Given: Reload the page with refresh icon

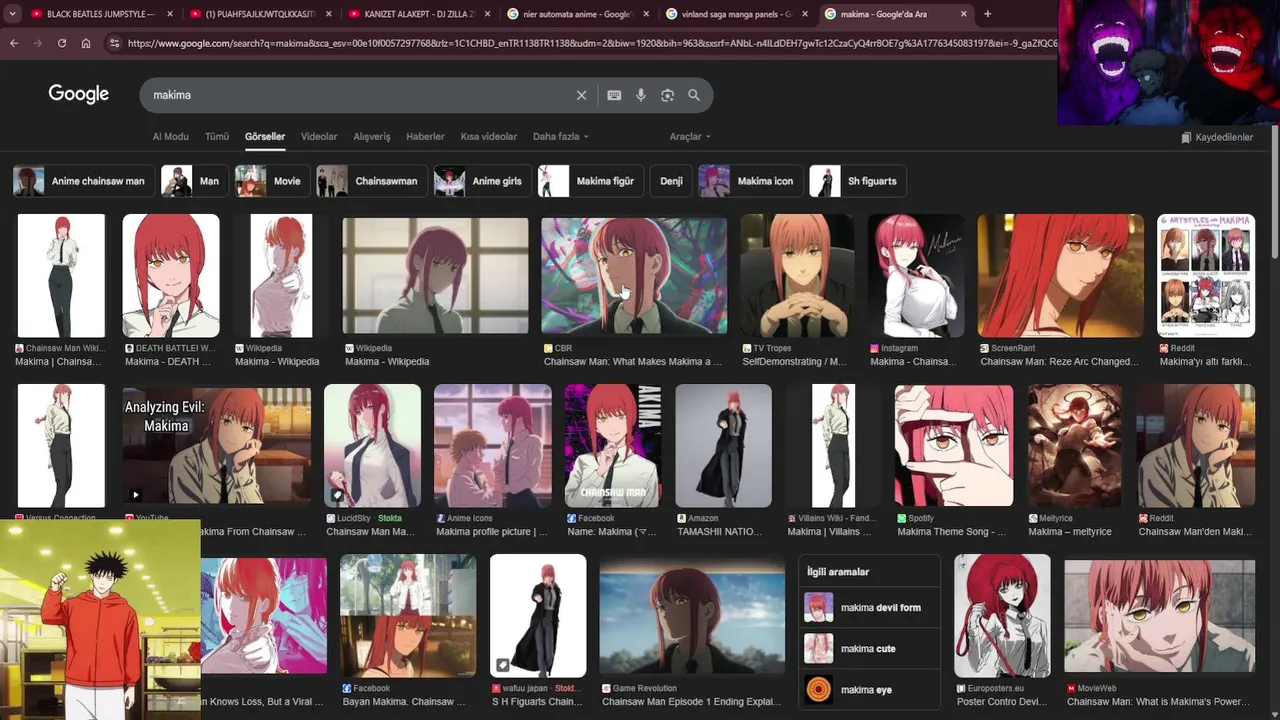Looking at the screenshot, I should (x=62, y=43).
